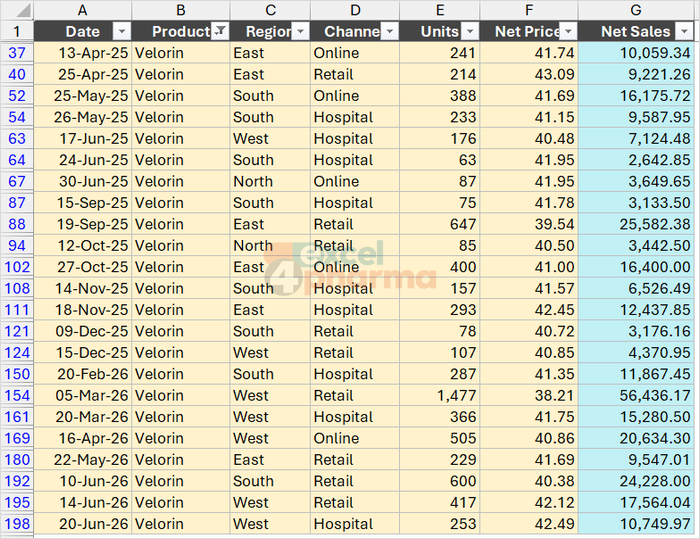Click Velorin cell in row 40

pos(181,74)
